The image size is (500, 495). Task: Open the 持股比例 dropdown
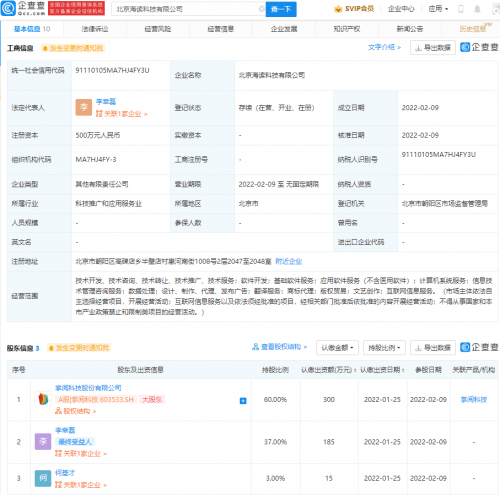(x=384, y=348)
